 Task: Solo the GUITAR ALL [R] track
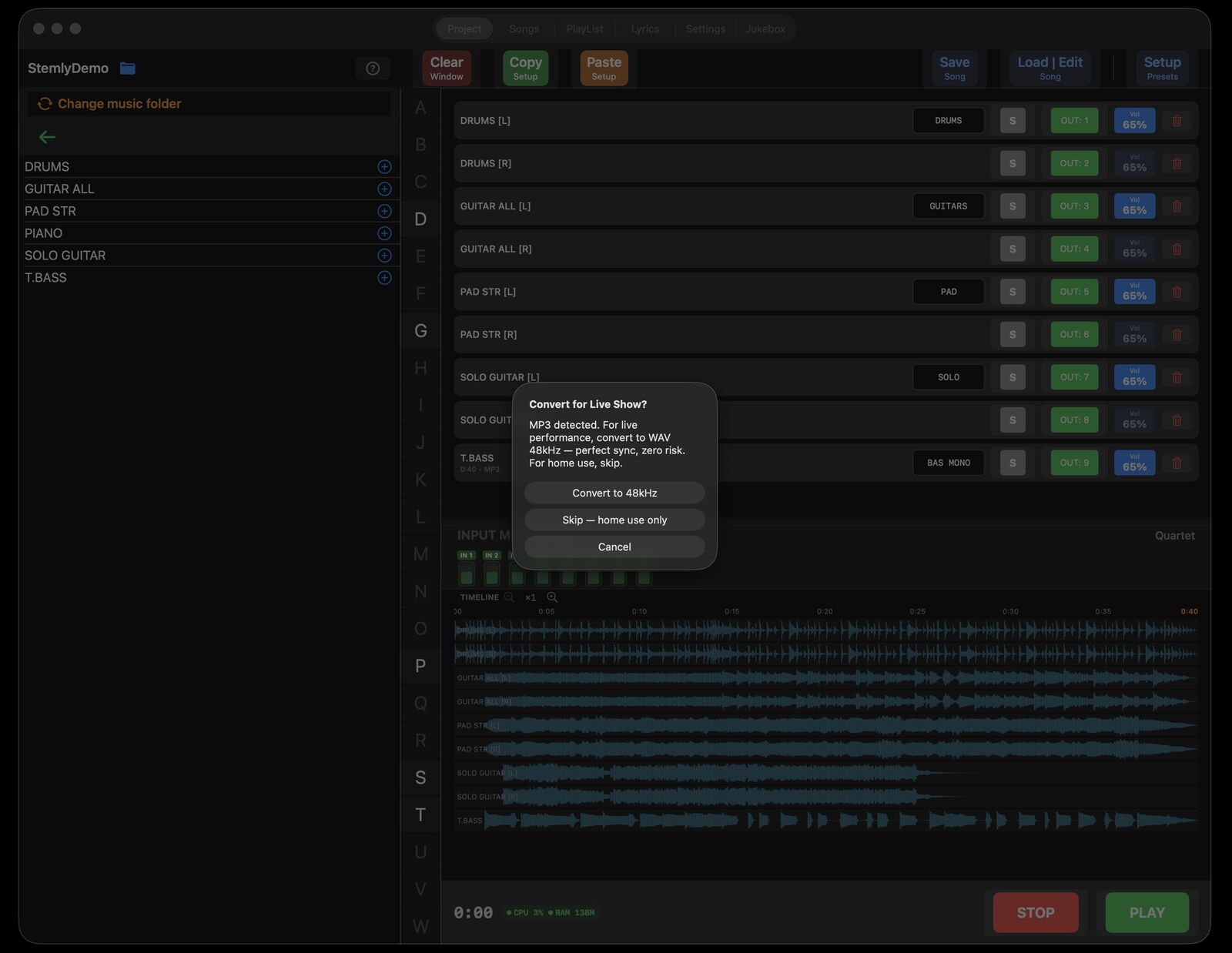[1013, 249]
